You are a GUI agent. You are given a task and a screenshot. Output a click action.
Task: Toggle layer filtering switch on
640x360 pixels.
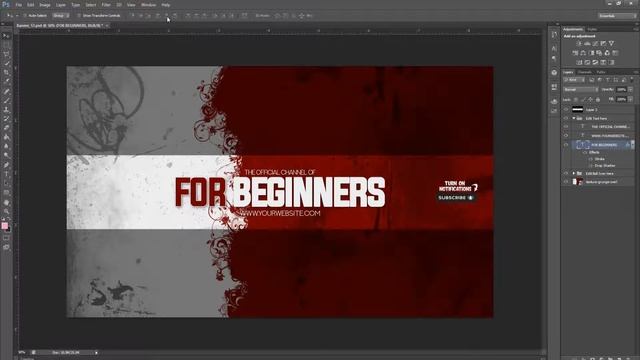(632, 79)
